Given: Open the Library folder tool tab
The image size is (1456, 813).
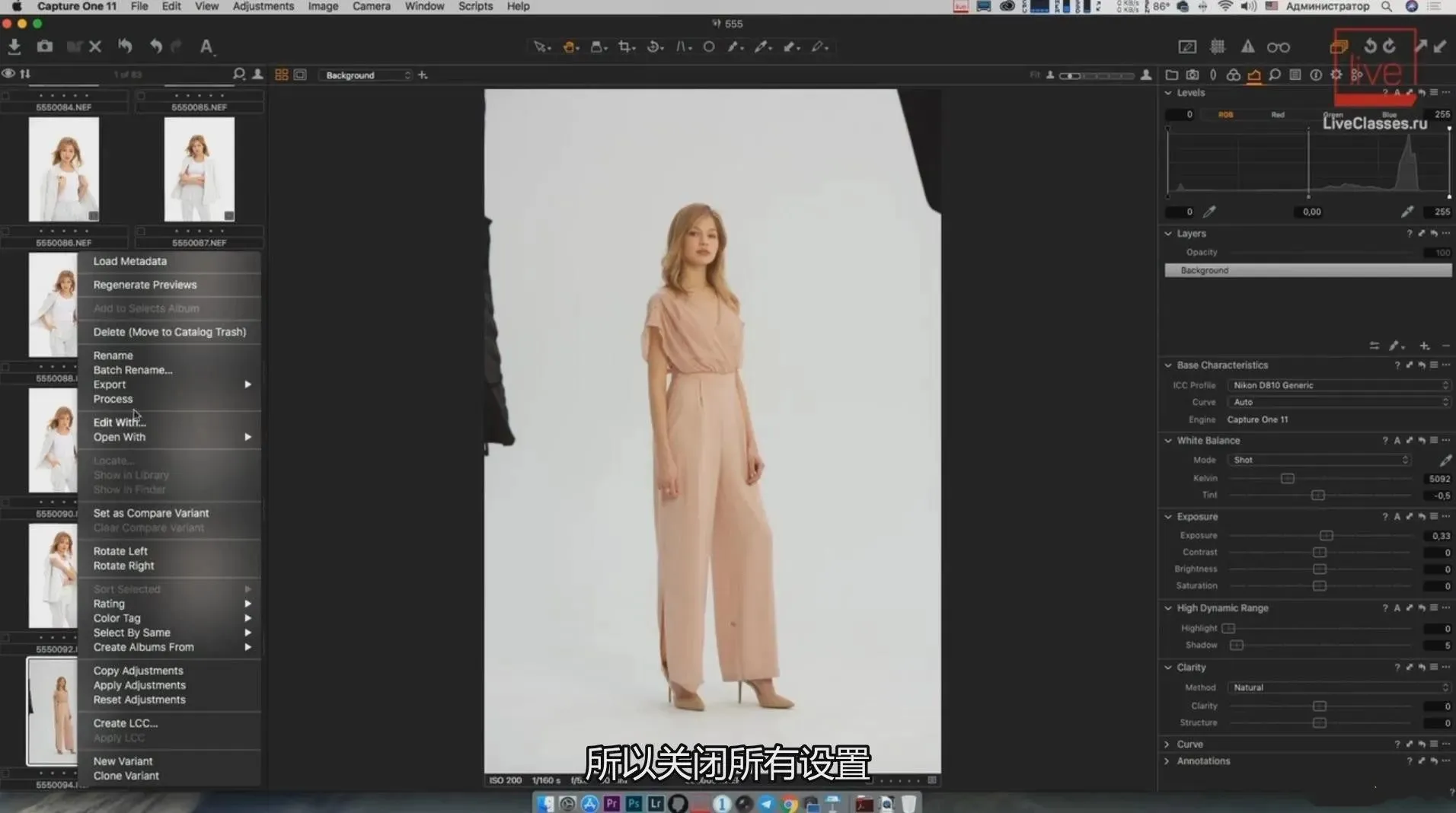Looking at the screenshot, I should tap(1171, 75).
